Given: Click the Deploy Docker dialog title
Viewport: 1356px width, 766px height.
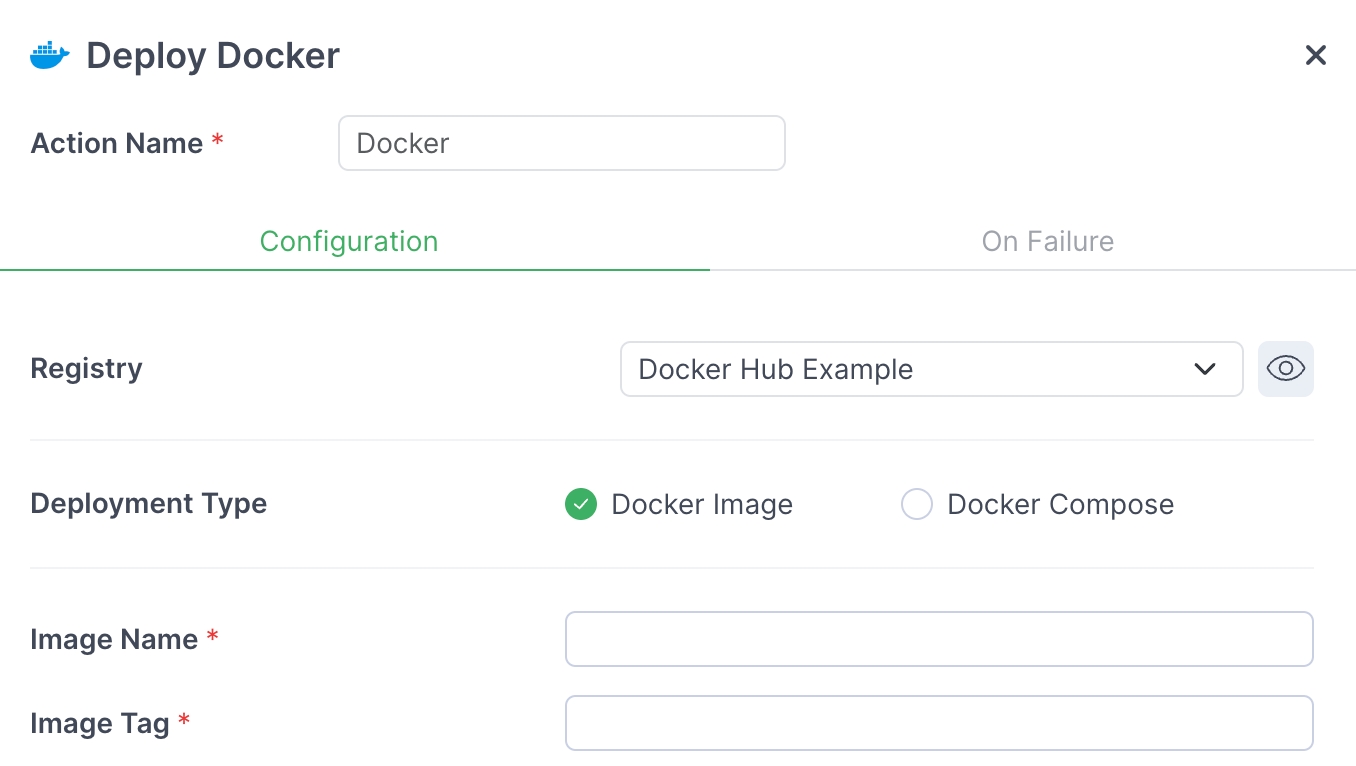Looking at the screenshot, I should coord(213,56).
